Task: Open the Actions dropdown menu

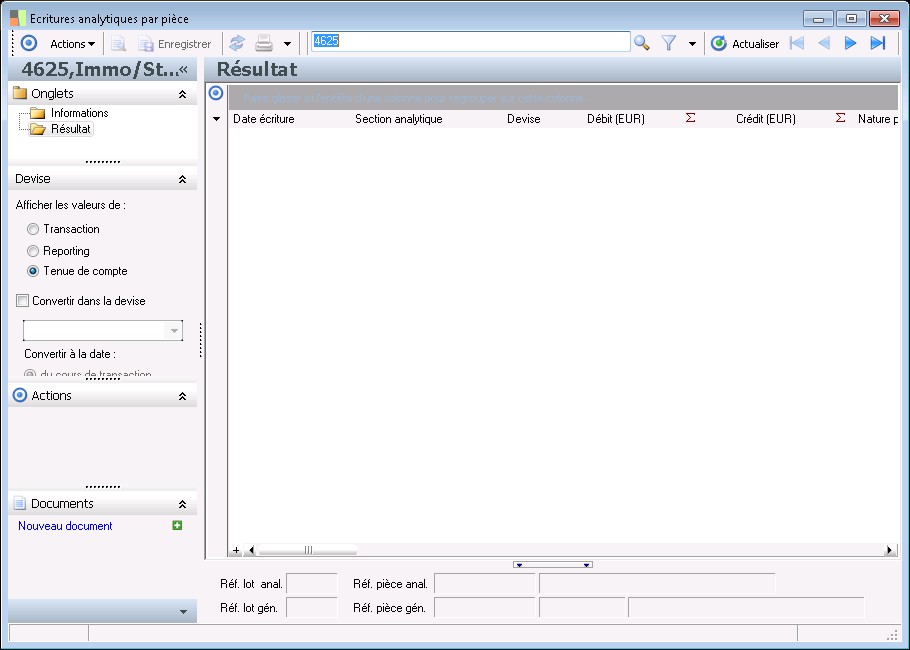Action: tap(72, 44)
